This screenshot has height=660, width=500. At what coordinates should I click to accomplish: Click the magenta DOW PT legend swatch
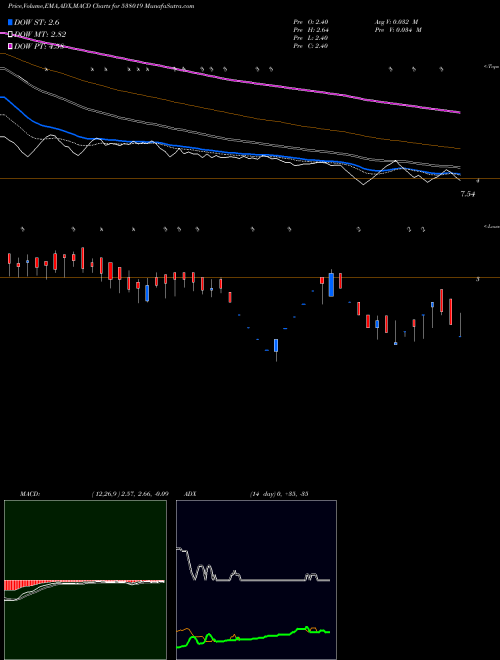[x=10, y=46]
